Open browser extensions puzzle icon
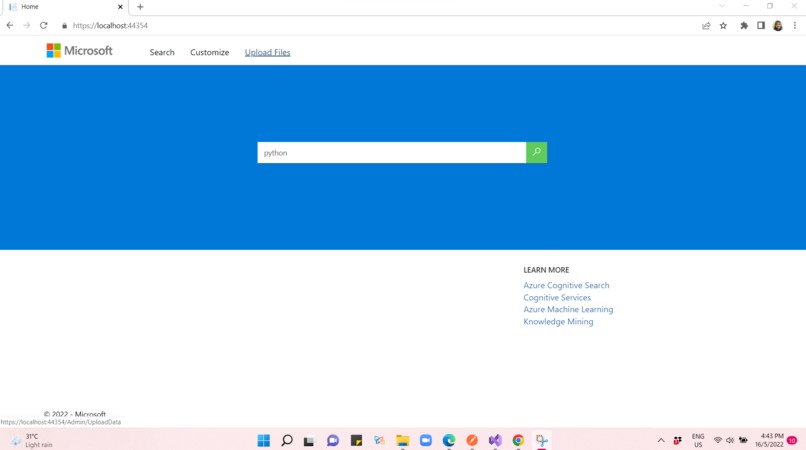Viewport: 806px width, 450px height. tap(744, 26)
